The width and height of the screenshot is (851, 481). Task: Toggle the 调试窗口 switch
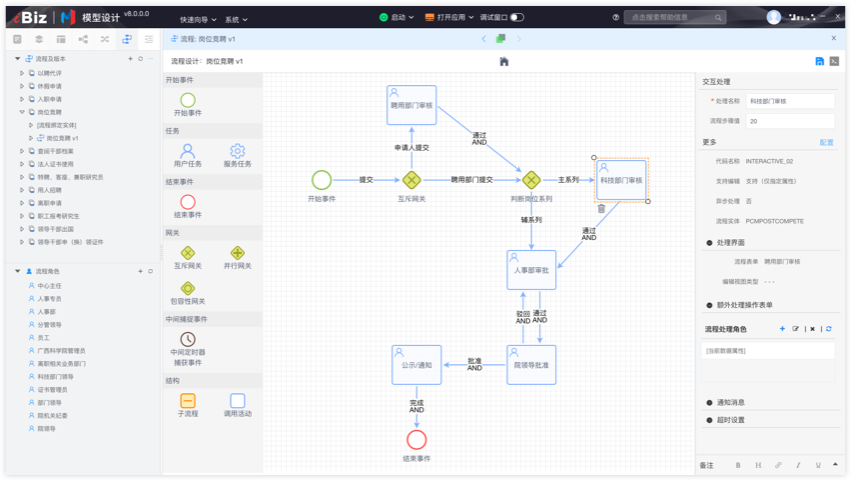[x=517, y=17]
